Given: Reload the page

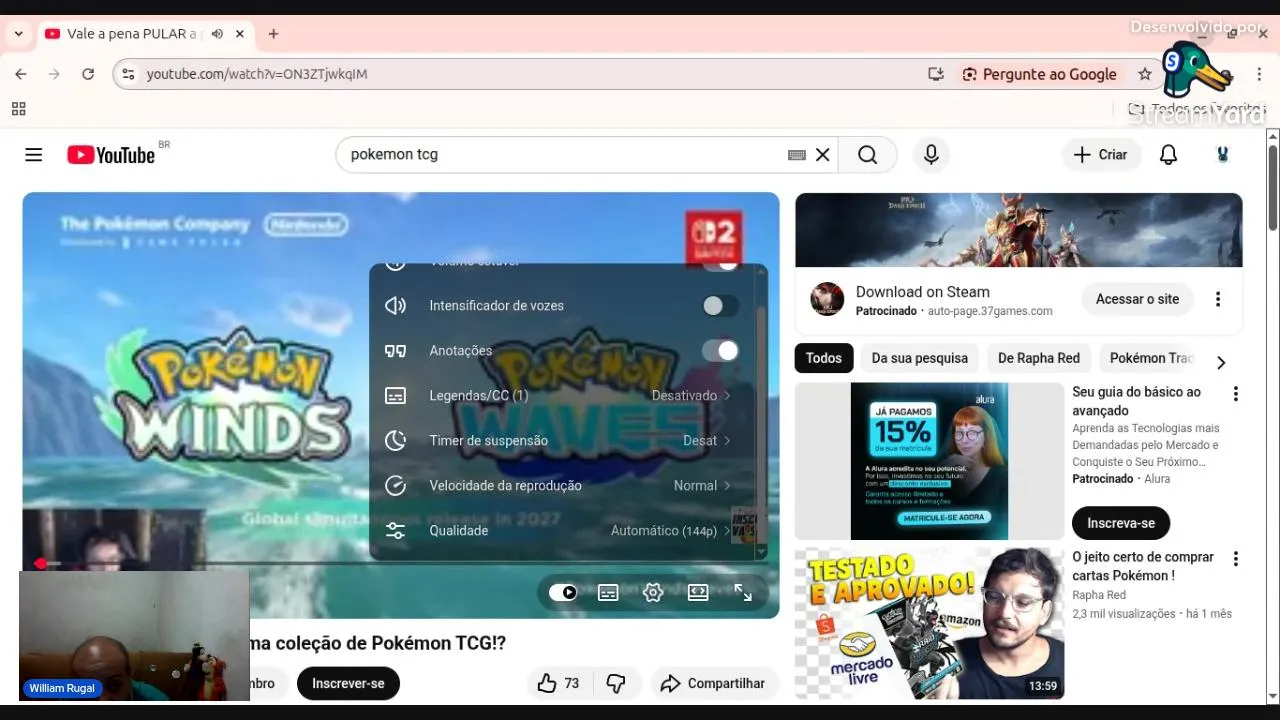Looking at the screenshot, I should click(88, 74).
